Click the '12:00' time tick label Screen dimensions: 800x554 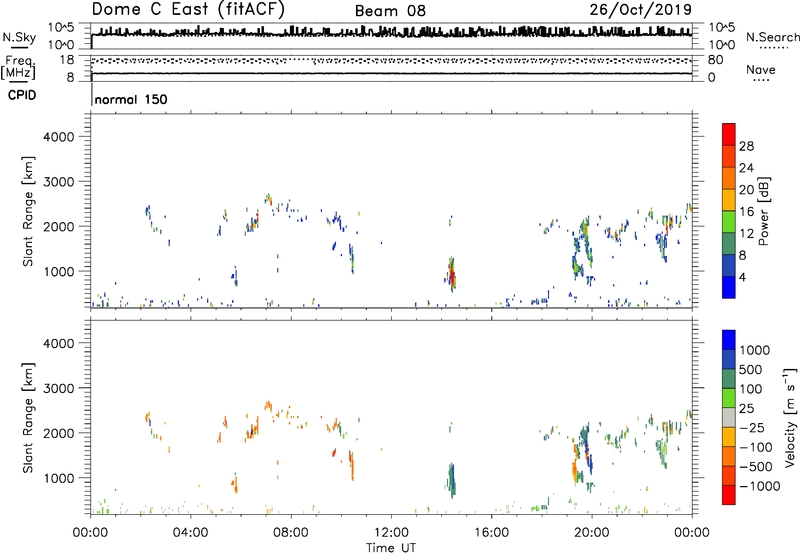(391, 533)
